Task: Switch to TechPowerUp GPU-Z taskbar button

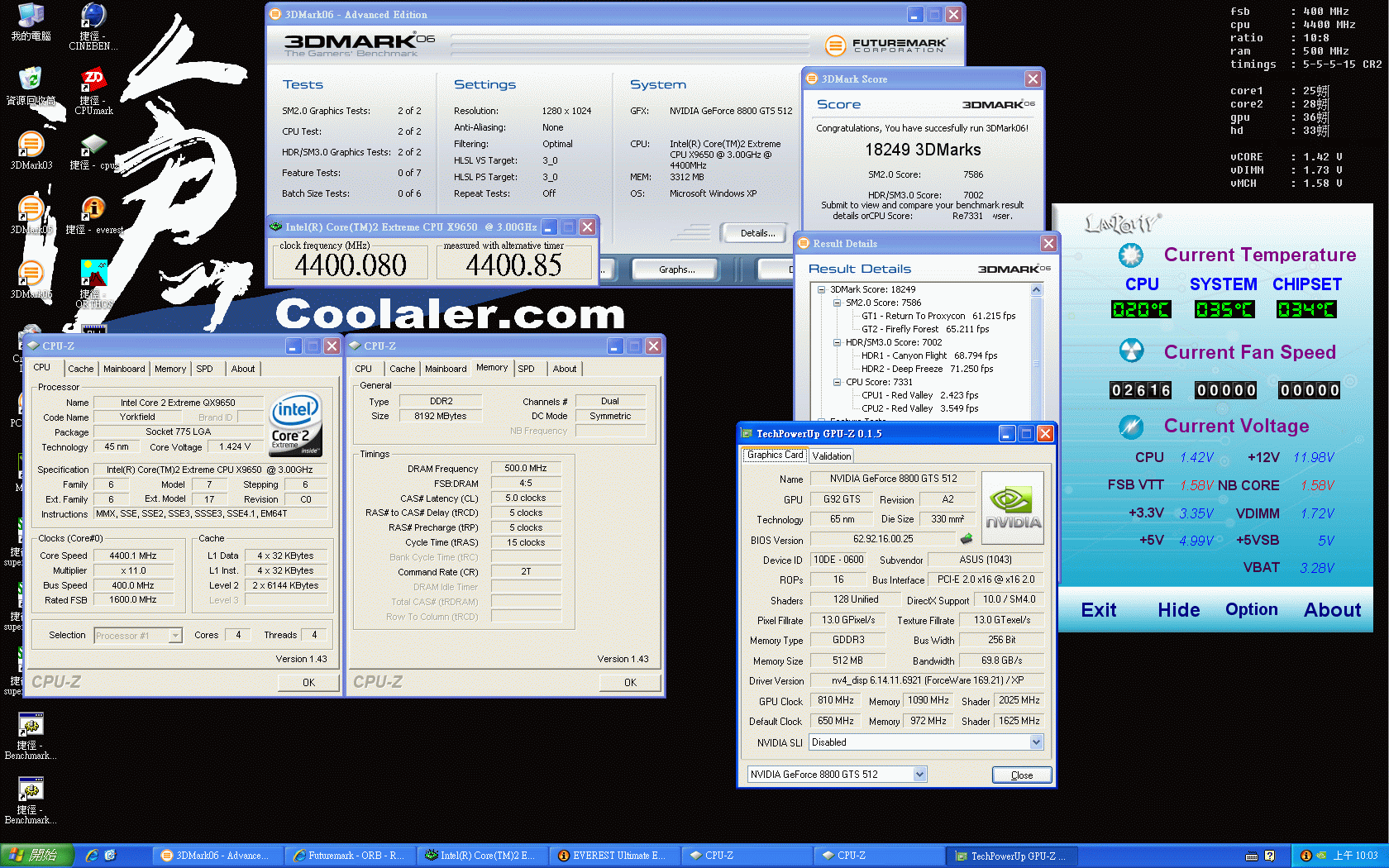Action: (x=1010, y=856)
